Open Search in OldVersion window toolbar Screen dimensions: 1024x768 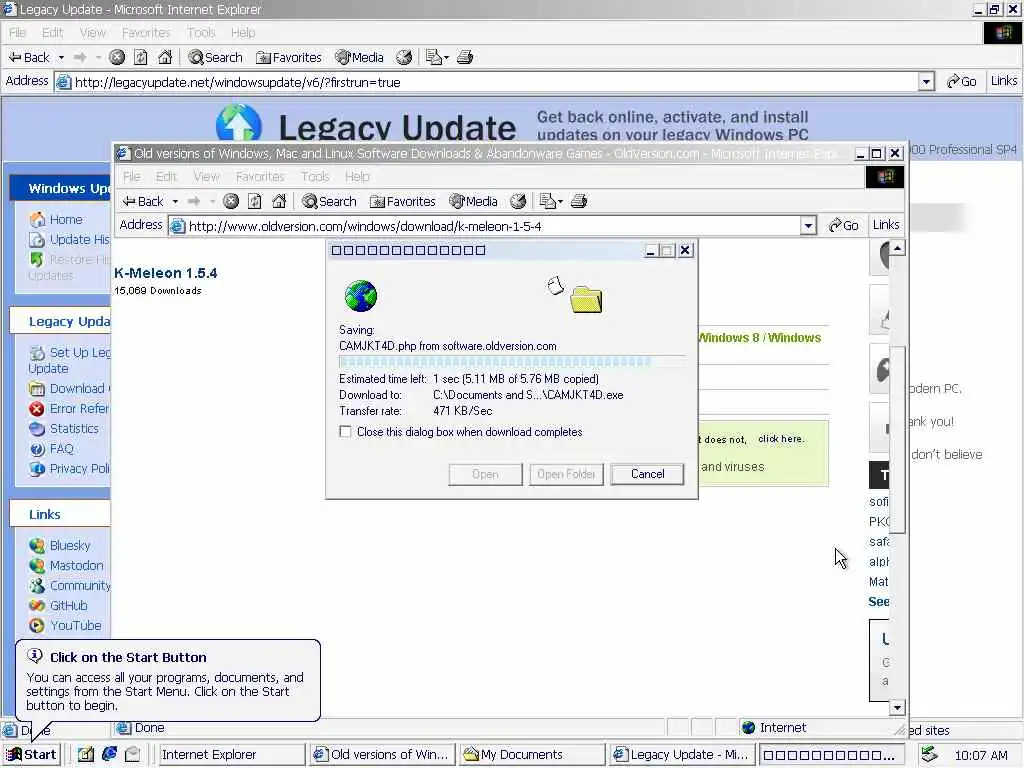329,201
